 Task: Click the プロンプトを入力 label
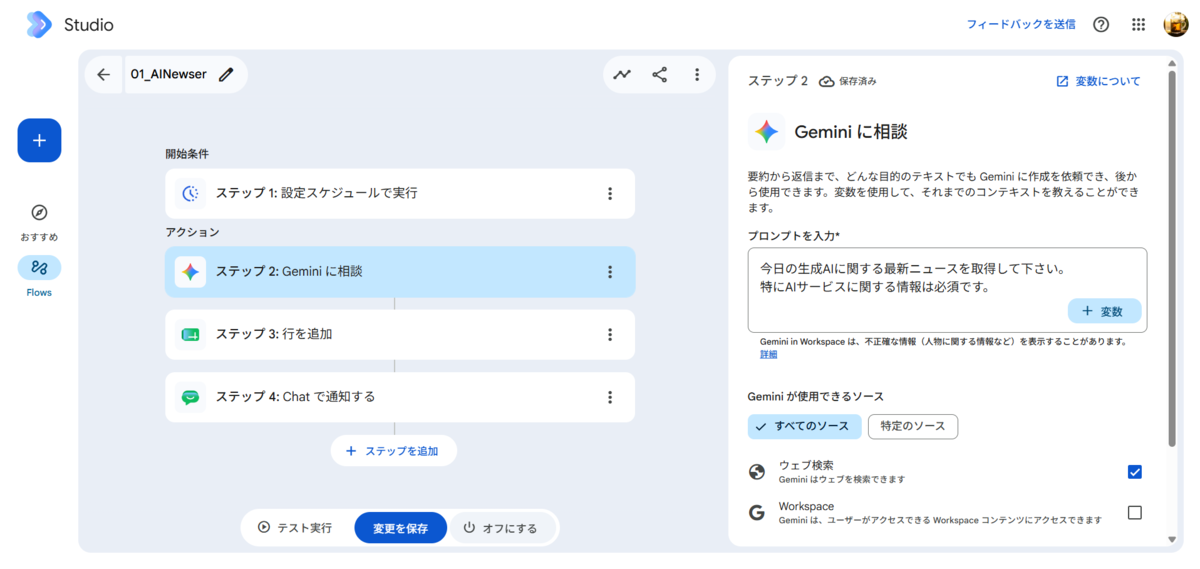794,235
